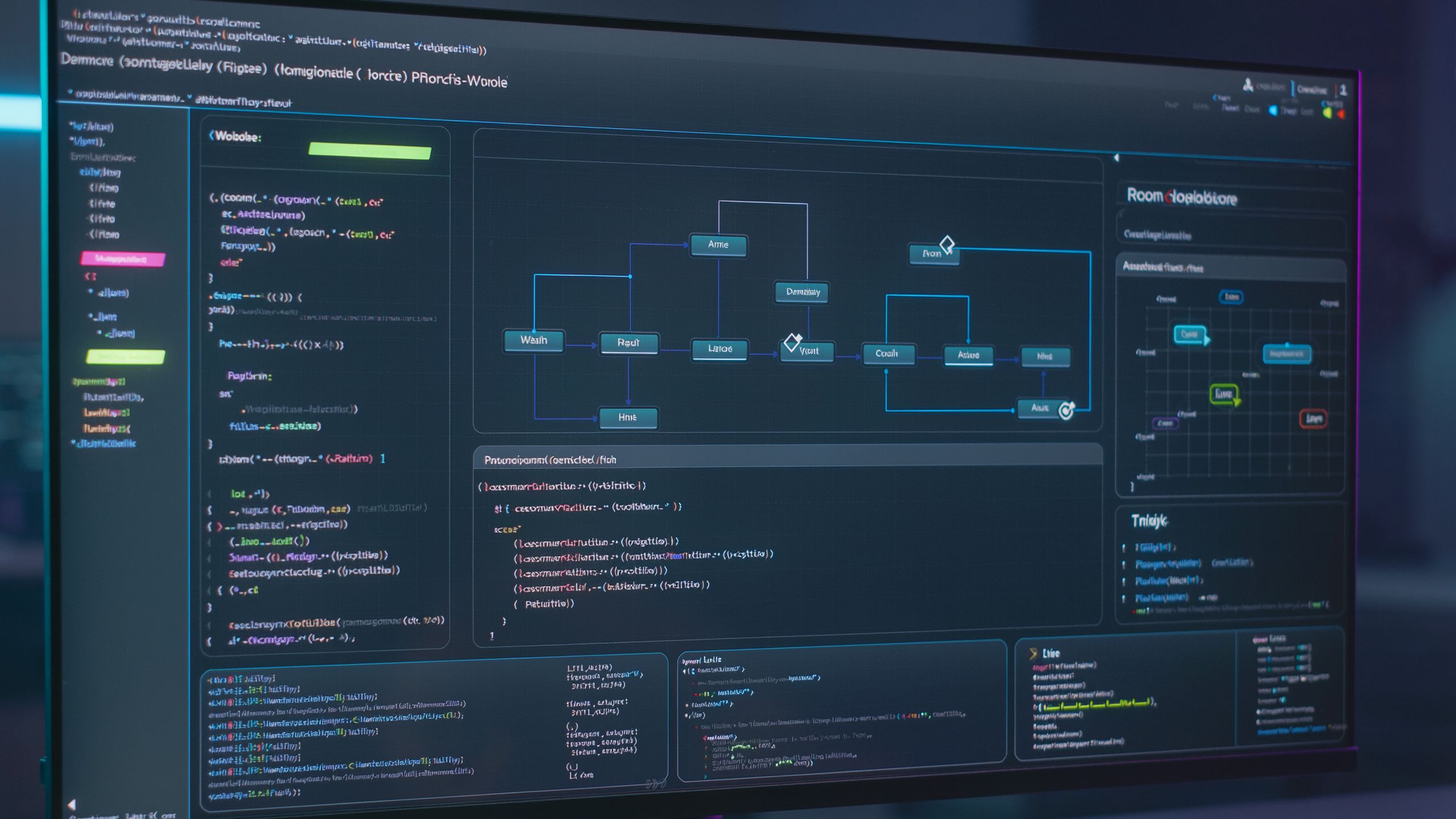Select the Demitiay node in the flowchart
The width and height of the screenshot is (1456, 819).
803,292
